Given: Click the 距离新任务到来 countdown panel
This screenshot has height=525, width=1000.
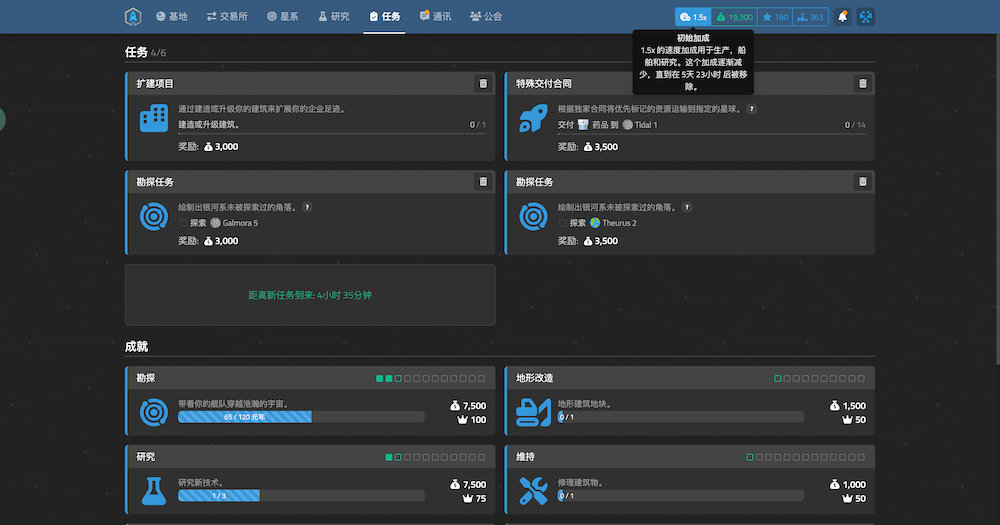Looking at the screenshot, I should click(x=310, y=295).
